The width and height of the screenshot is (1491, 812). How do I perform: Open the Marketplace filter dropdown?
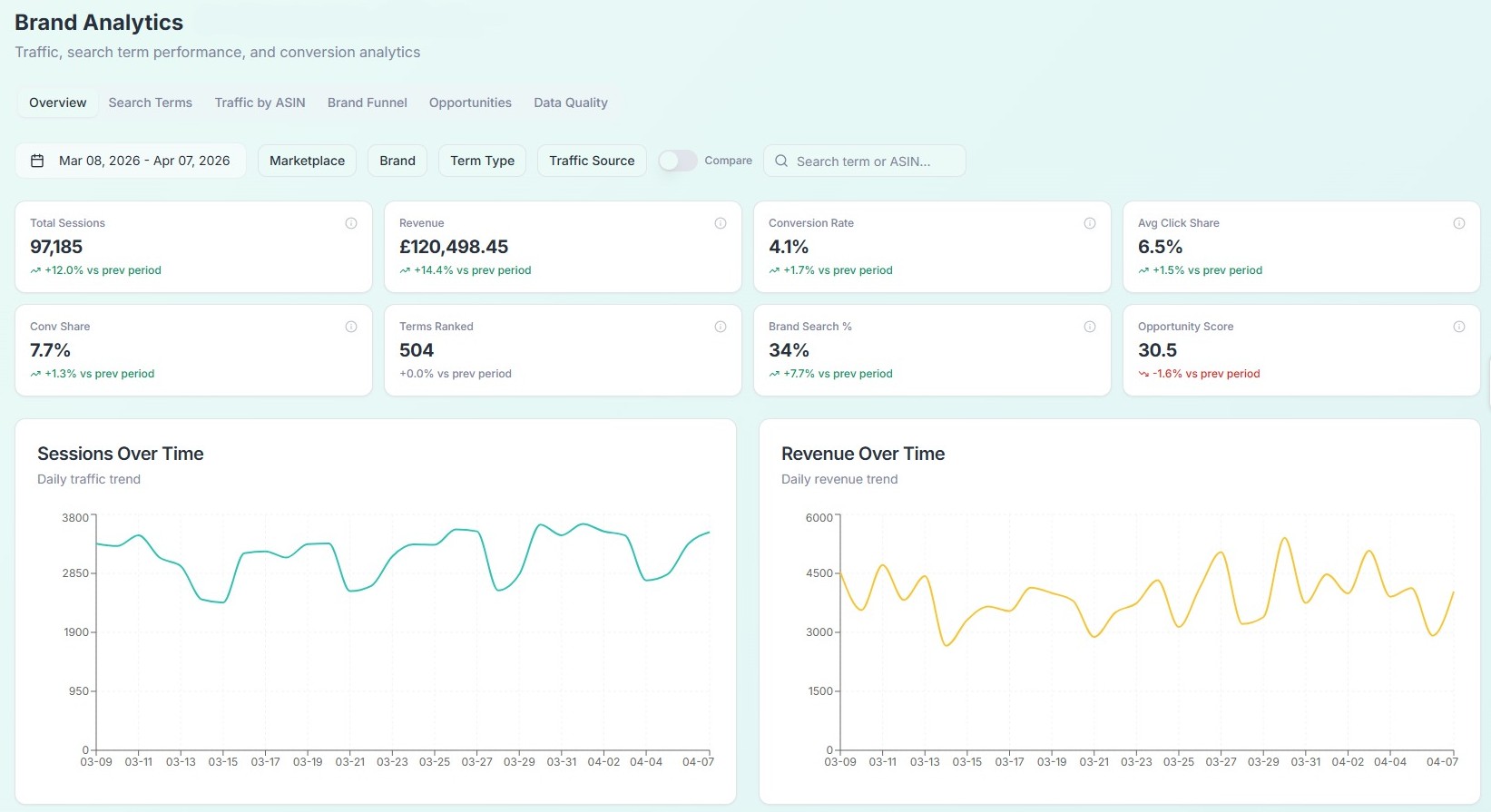(307, 161)
